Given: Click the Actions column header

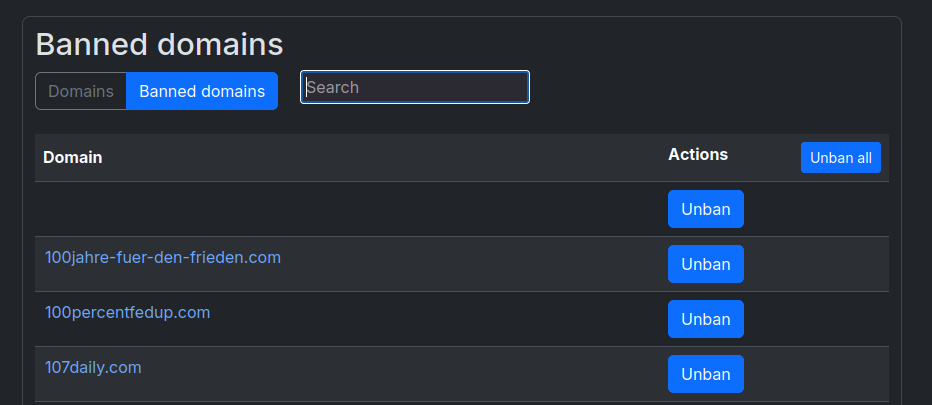Looking at the screenshot, I should point(698,155).
